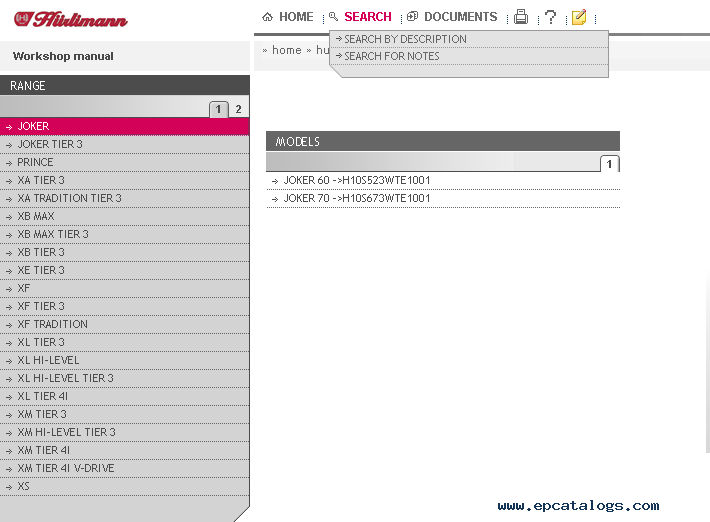Select the XF TRADITION range

coord(125,325)
